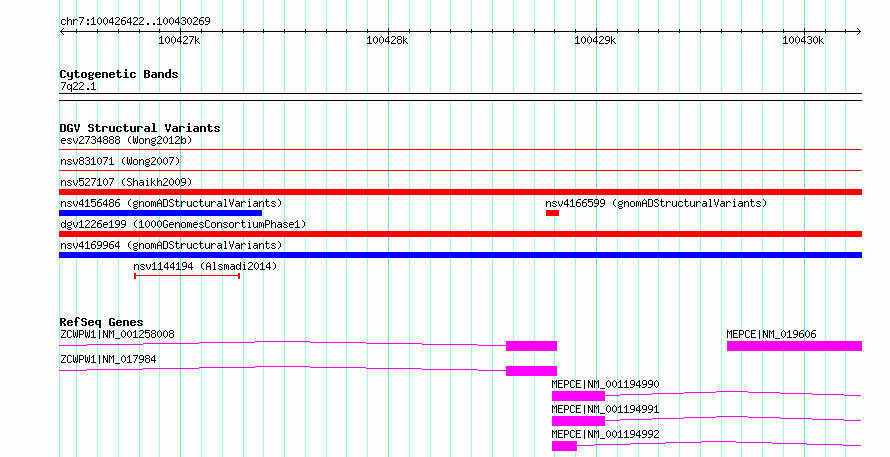
Task: Click the right arrowhead of the ruler
Action: pos(859,32)
